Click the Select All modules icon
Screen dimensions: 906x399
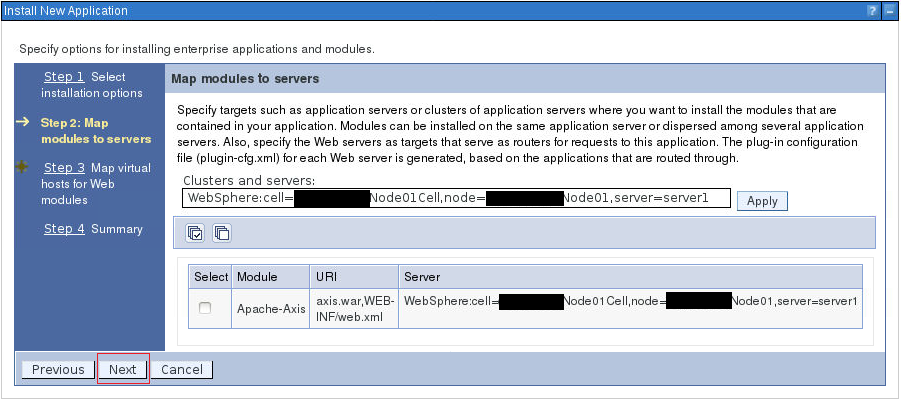click(x=195, y=233)
